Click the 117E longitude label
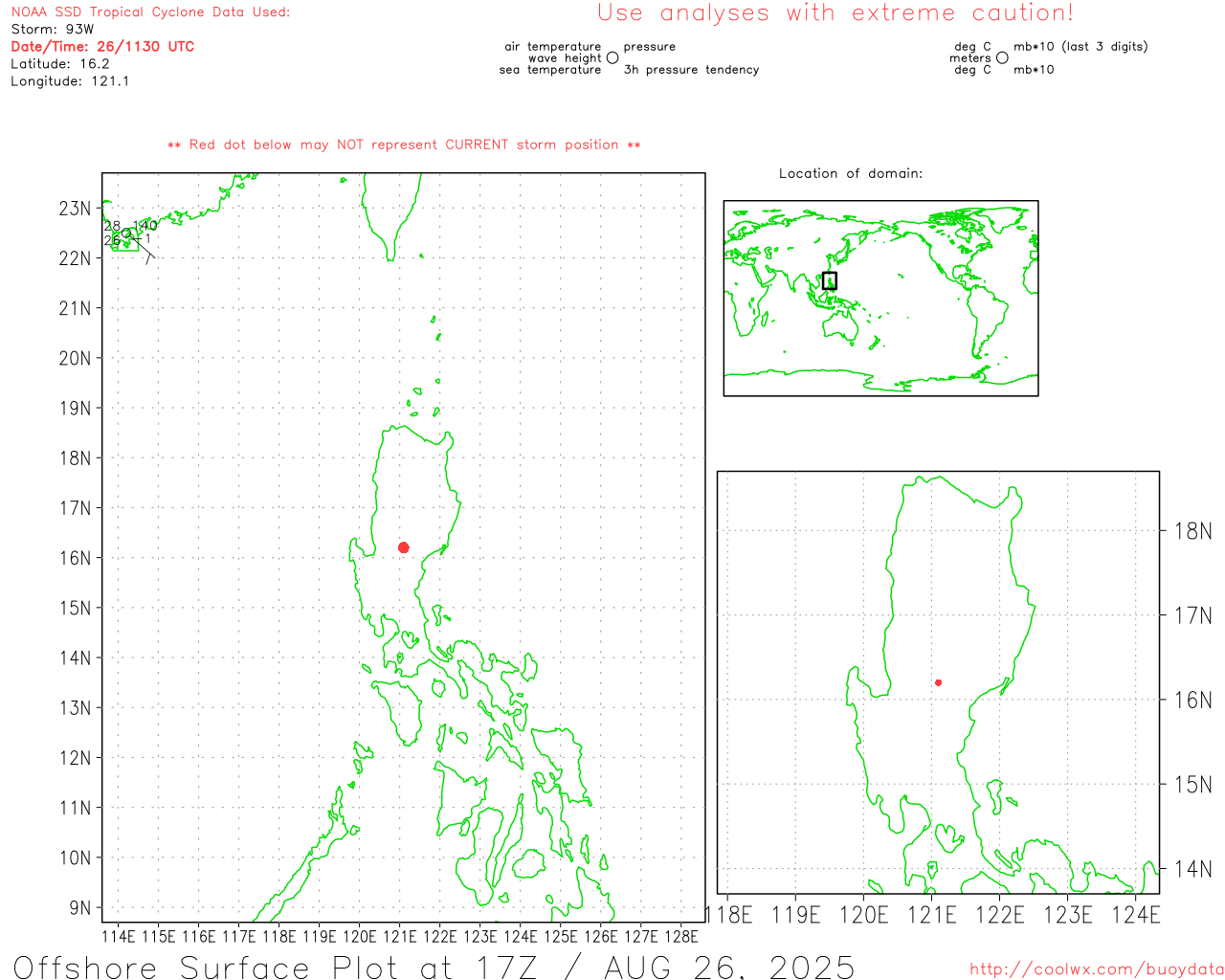 [x=239, y=936]
